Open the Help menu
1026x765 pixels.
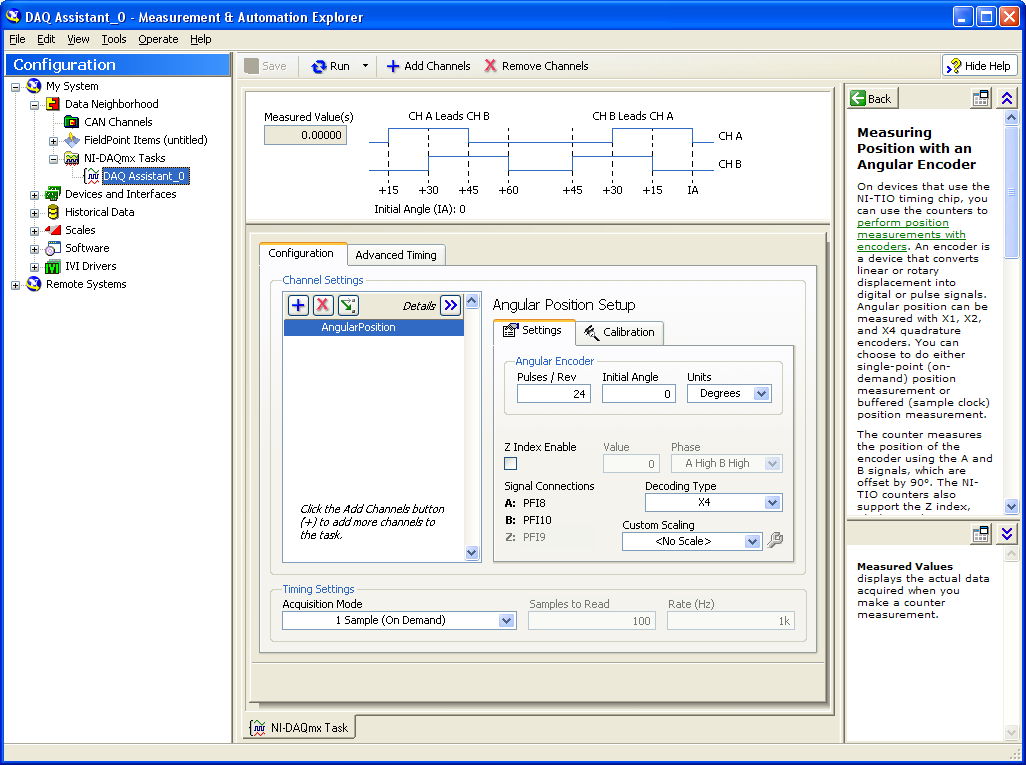coord(201,39)
